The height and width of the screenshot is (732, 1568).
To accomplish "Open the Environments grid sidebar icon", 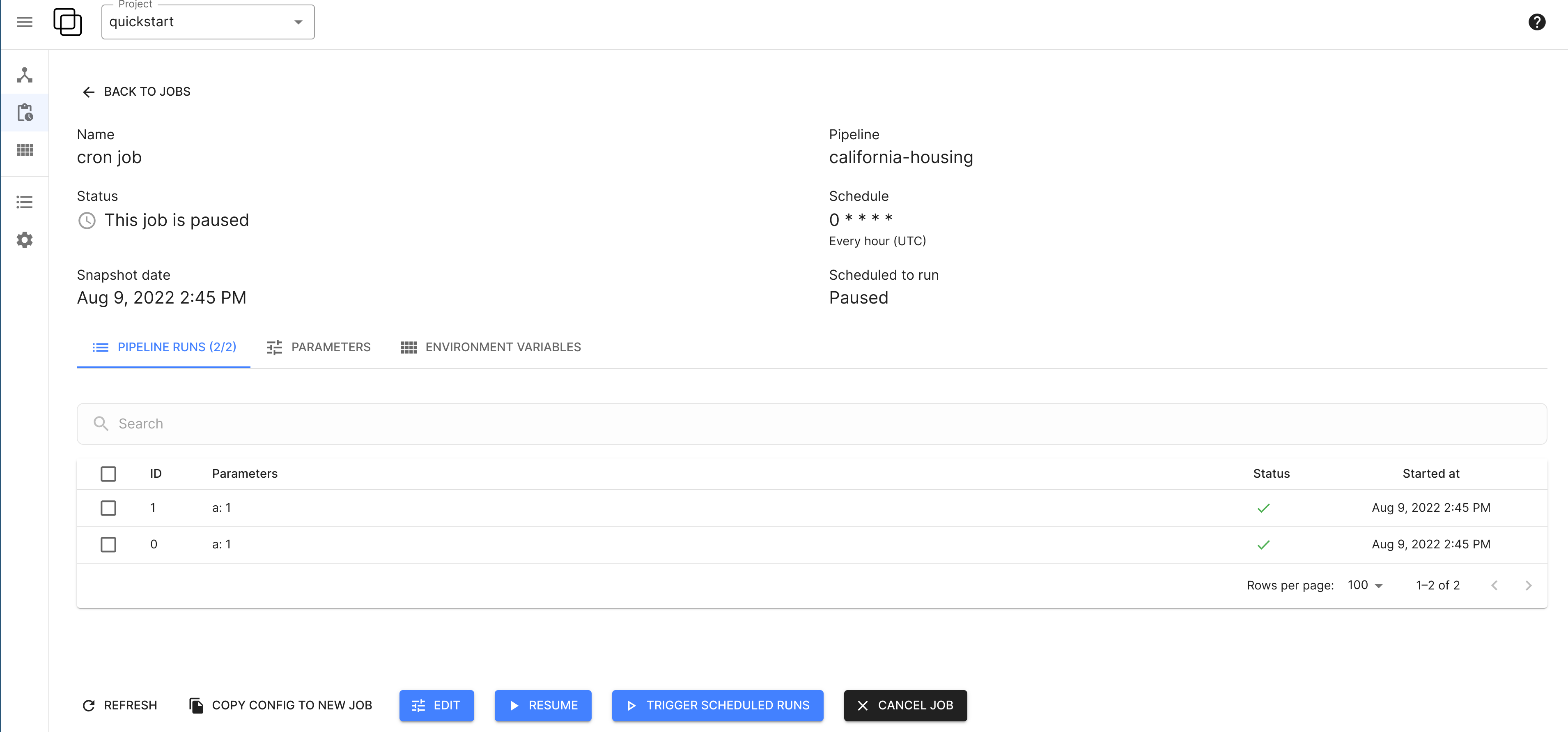I will [x=24, y=150].
